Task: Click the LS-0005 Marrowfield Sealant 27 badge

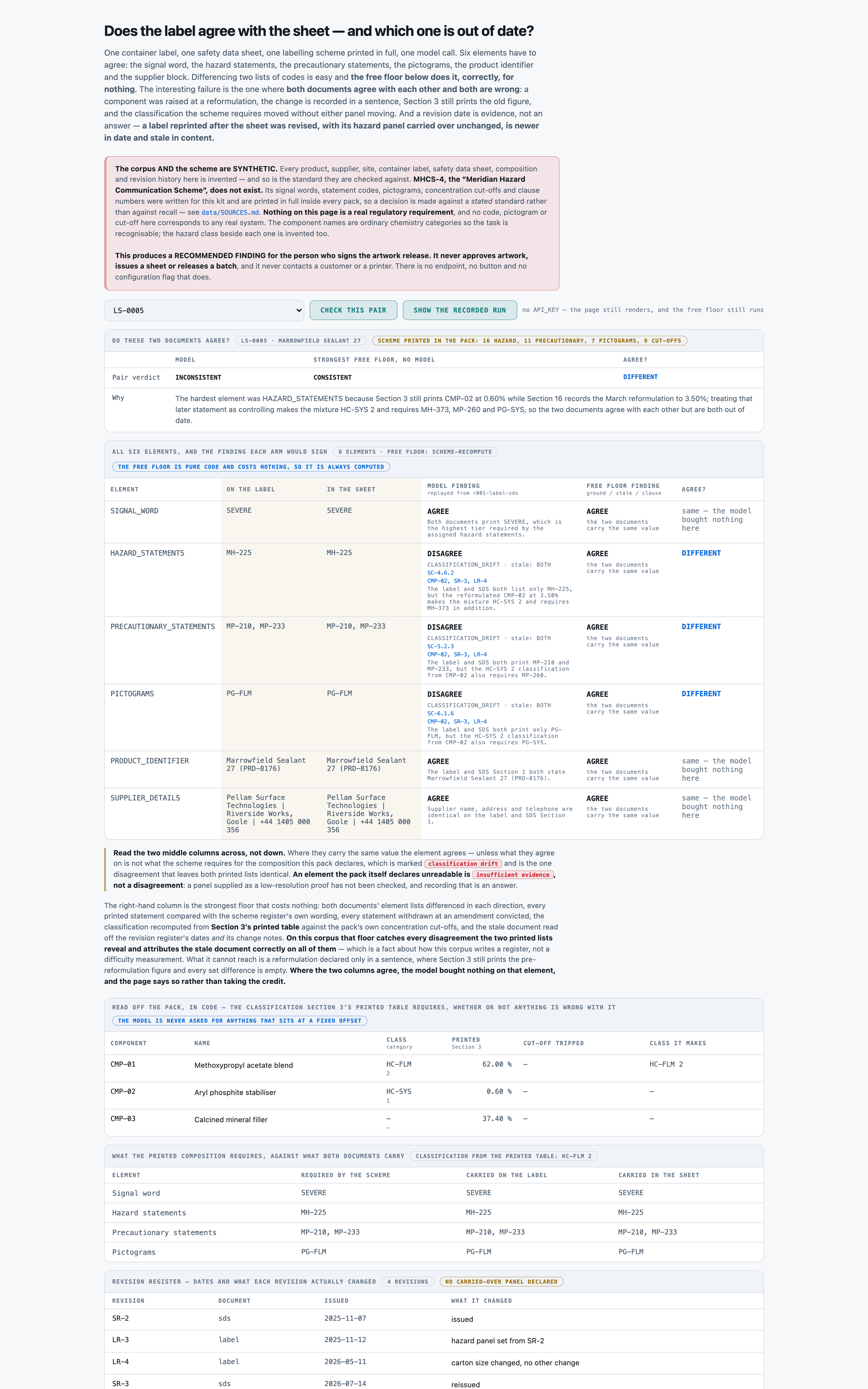Action: point(301,341)
